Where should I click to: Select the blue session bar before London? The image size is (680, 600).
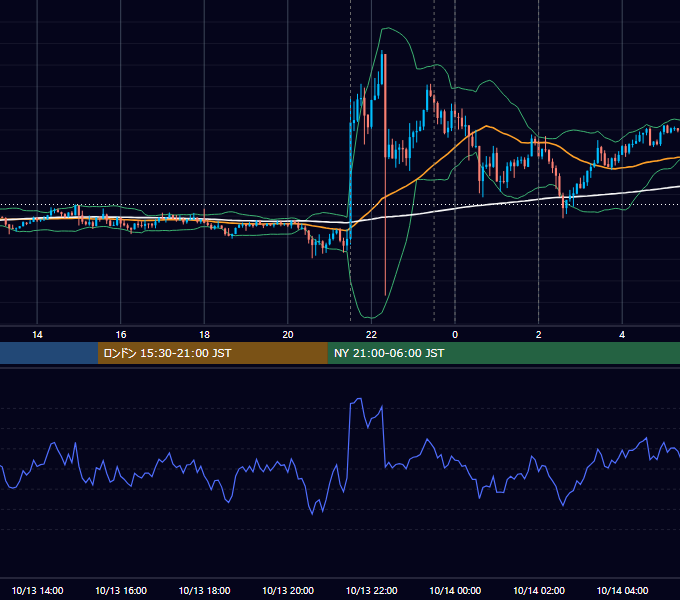(49, 353)
